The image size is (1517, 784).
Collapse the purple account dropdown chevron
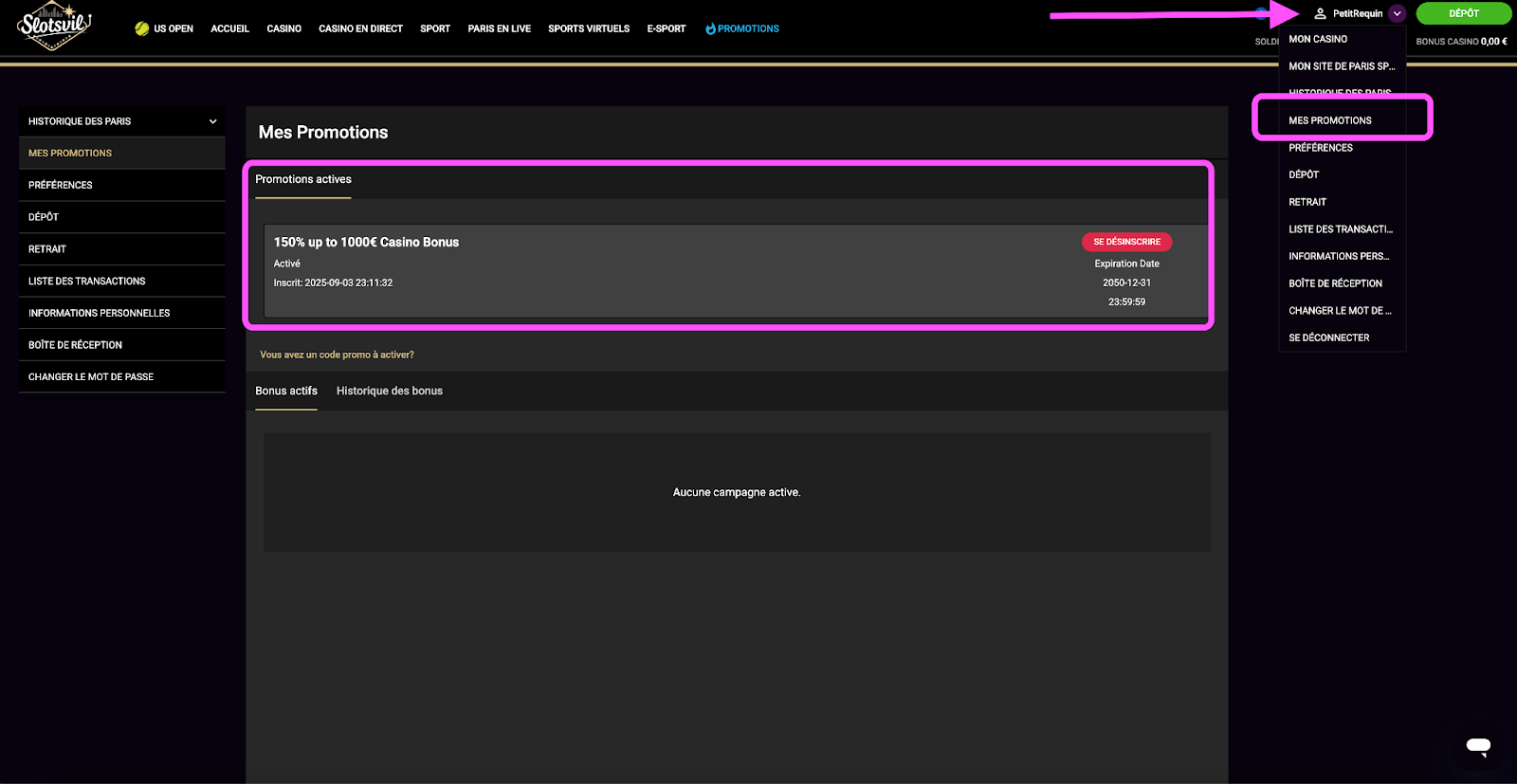(1398, 13)
